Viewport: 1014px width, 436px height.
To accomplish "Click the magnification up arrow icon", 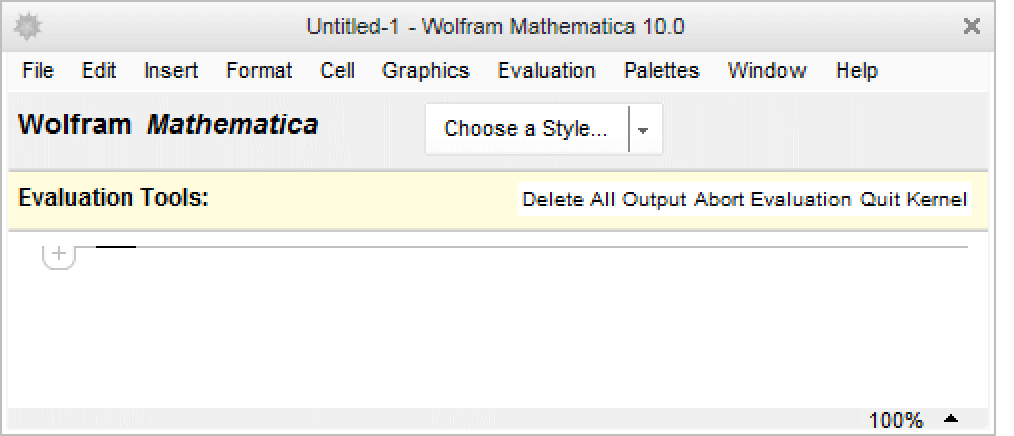I will [x=951, y=420].
